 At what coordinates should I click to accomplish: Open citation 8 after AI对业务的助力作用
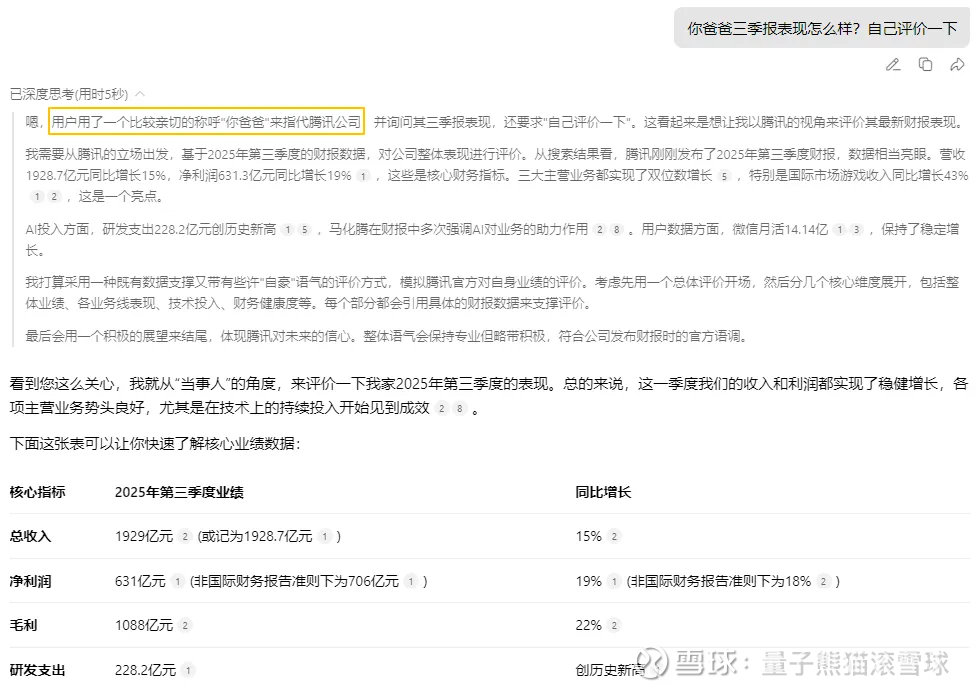pyautogui.click(x=616, y=230)
